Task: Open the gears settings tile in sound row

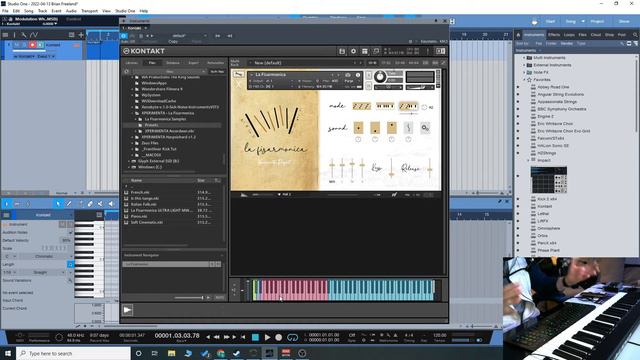Action: [x=425, y=128]
